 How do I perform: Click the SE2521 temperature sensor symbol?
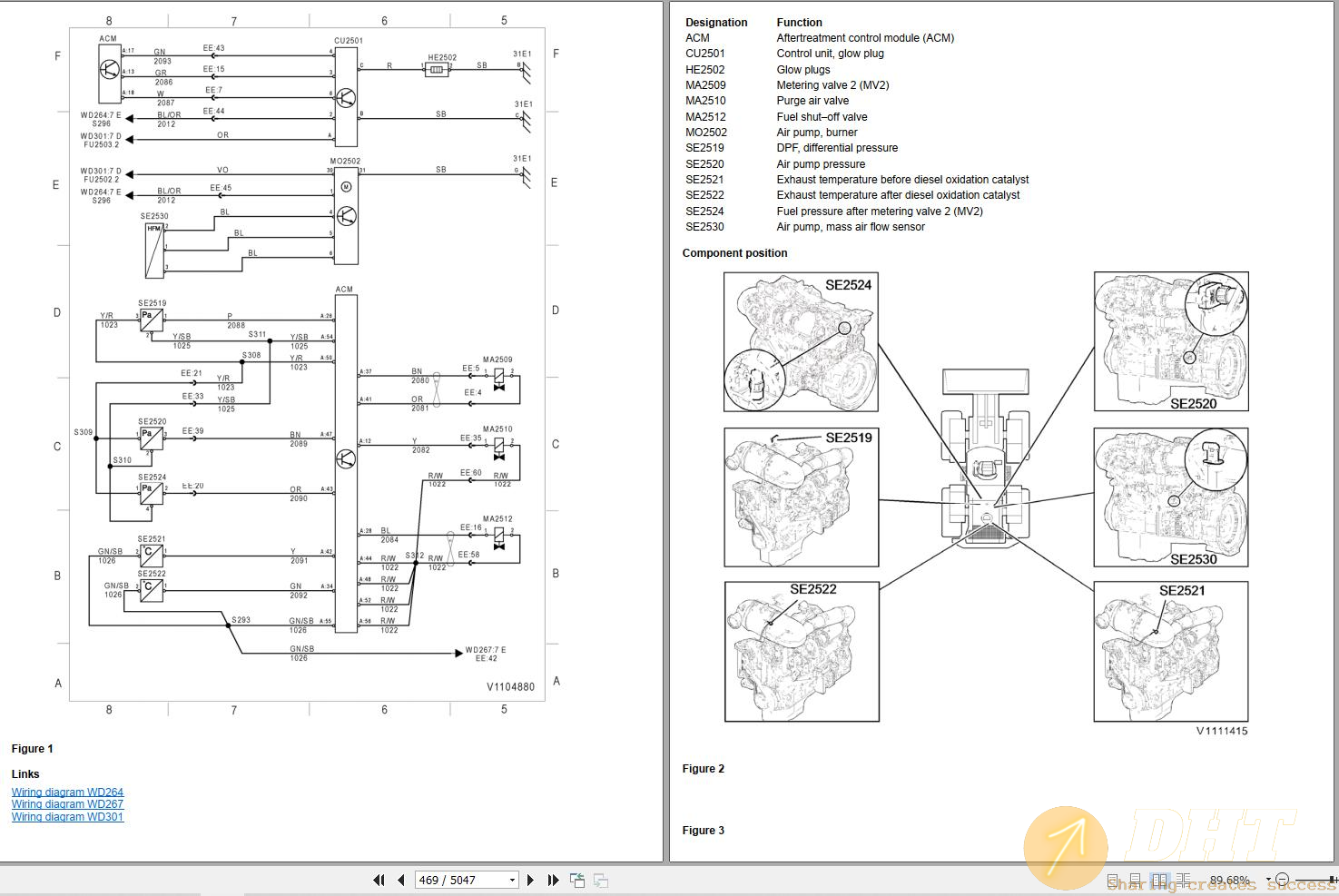(x=152, y=555)
